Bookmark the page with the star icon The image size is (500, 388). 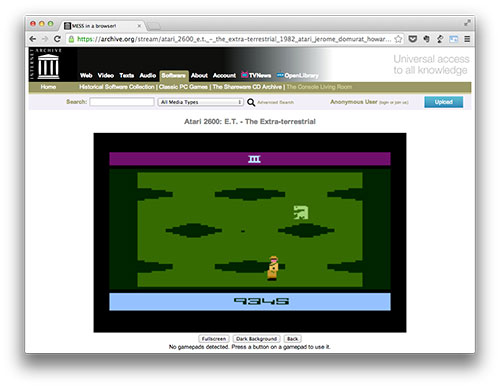[398, 39]
